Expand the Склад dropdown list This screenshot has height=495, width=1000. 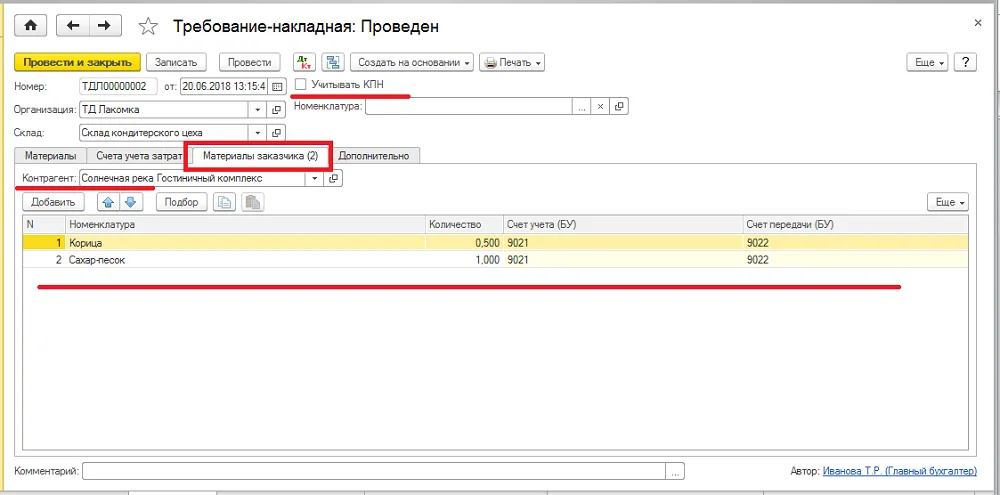pos(258,133)
